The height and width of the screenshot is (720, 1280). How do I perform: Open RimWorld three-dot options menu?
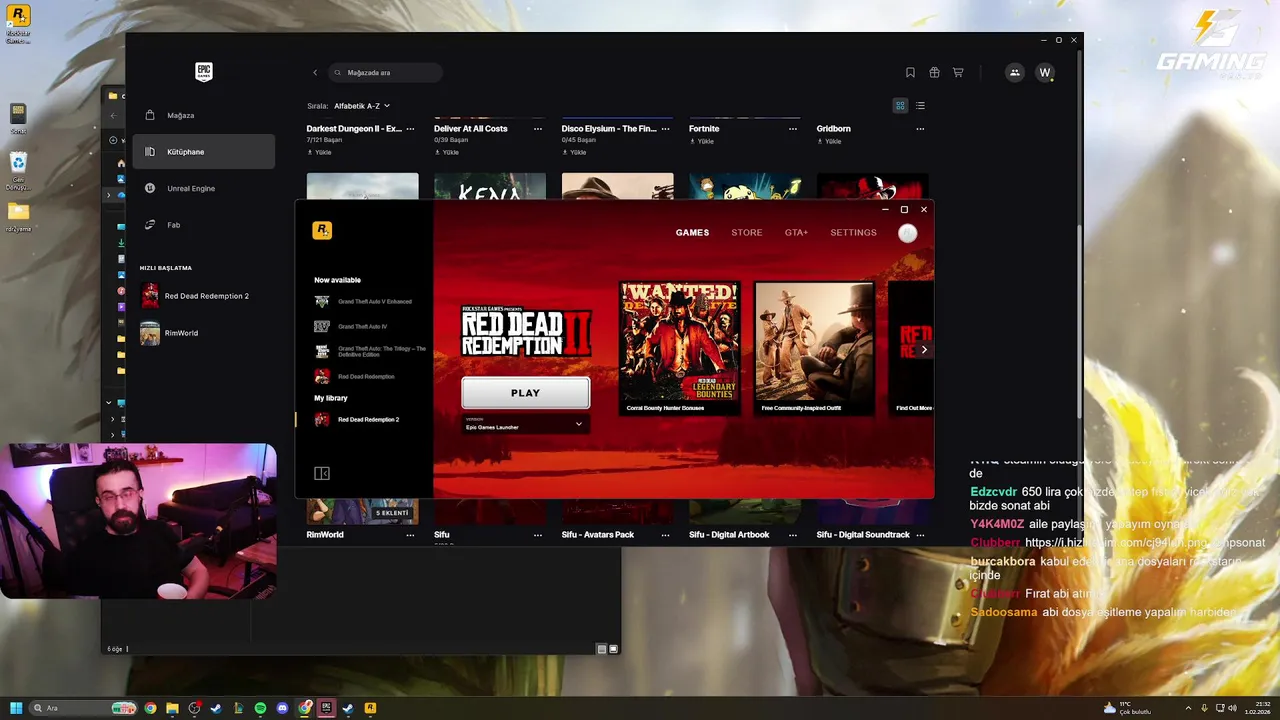410,535
